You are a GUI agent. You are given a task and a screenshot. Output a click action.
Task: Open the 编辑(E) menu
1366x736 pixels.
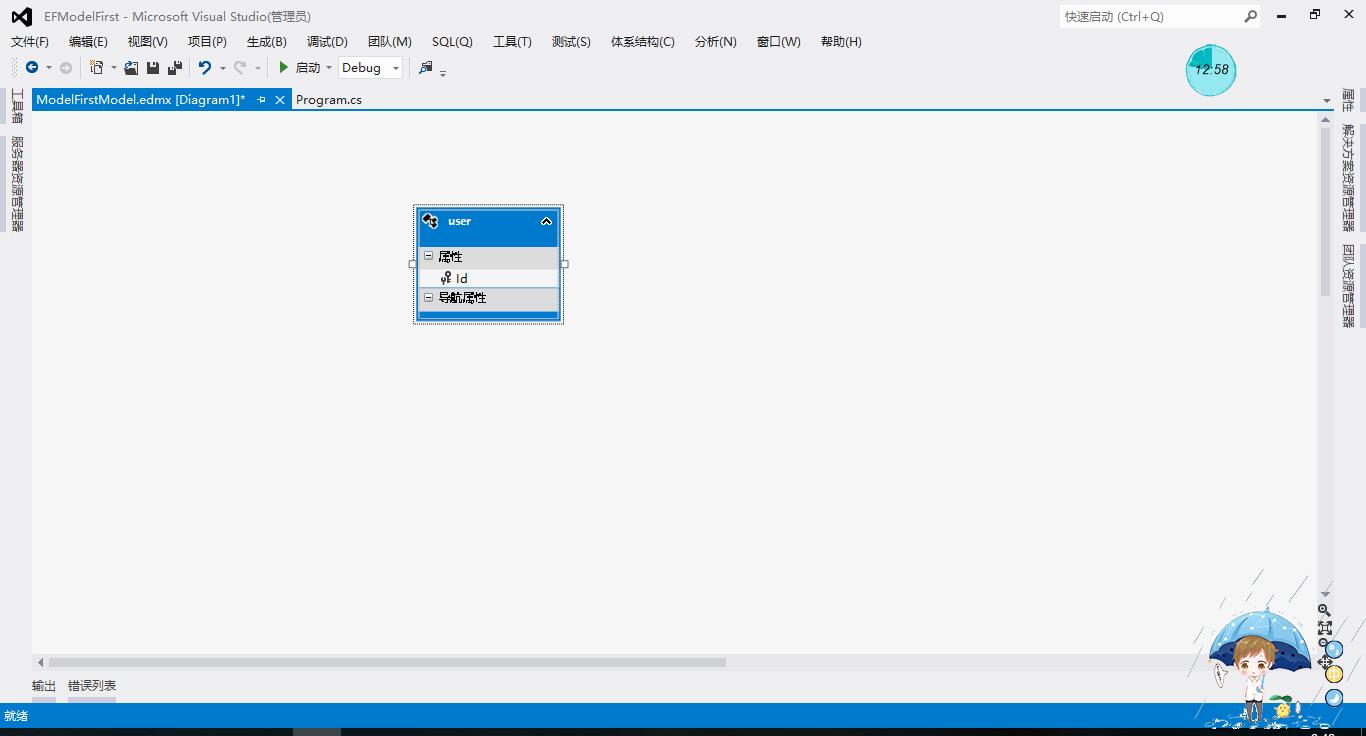coord(88,41)
